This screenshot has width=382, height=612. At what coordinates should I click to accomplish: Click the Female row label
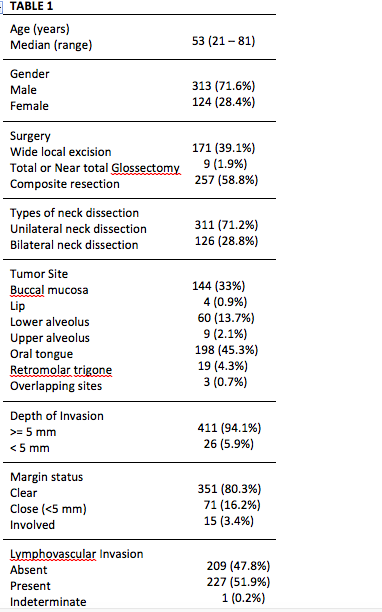[x=29, y=106]
